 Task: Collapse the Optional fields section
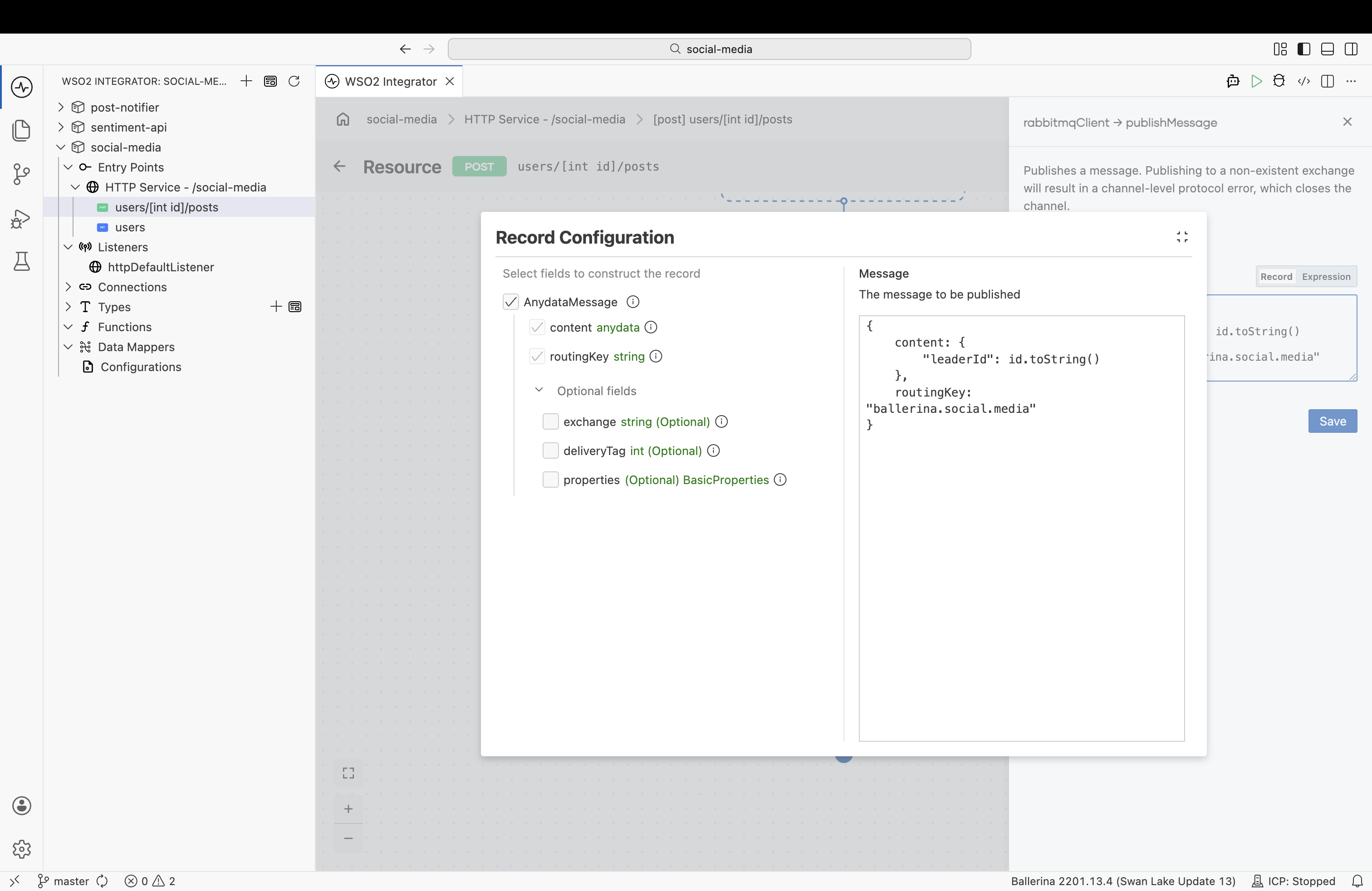(x=539, y=390)
